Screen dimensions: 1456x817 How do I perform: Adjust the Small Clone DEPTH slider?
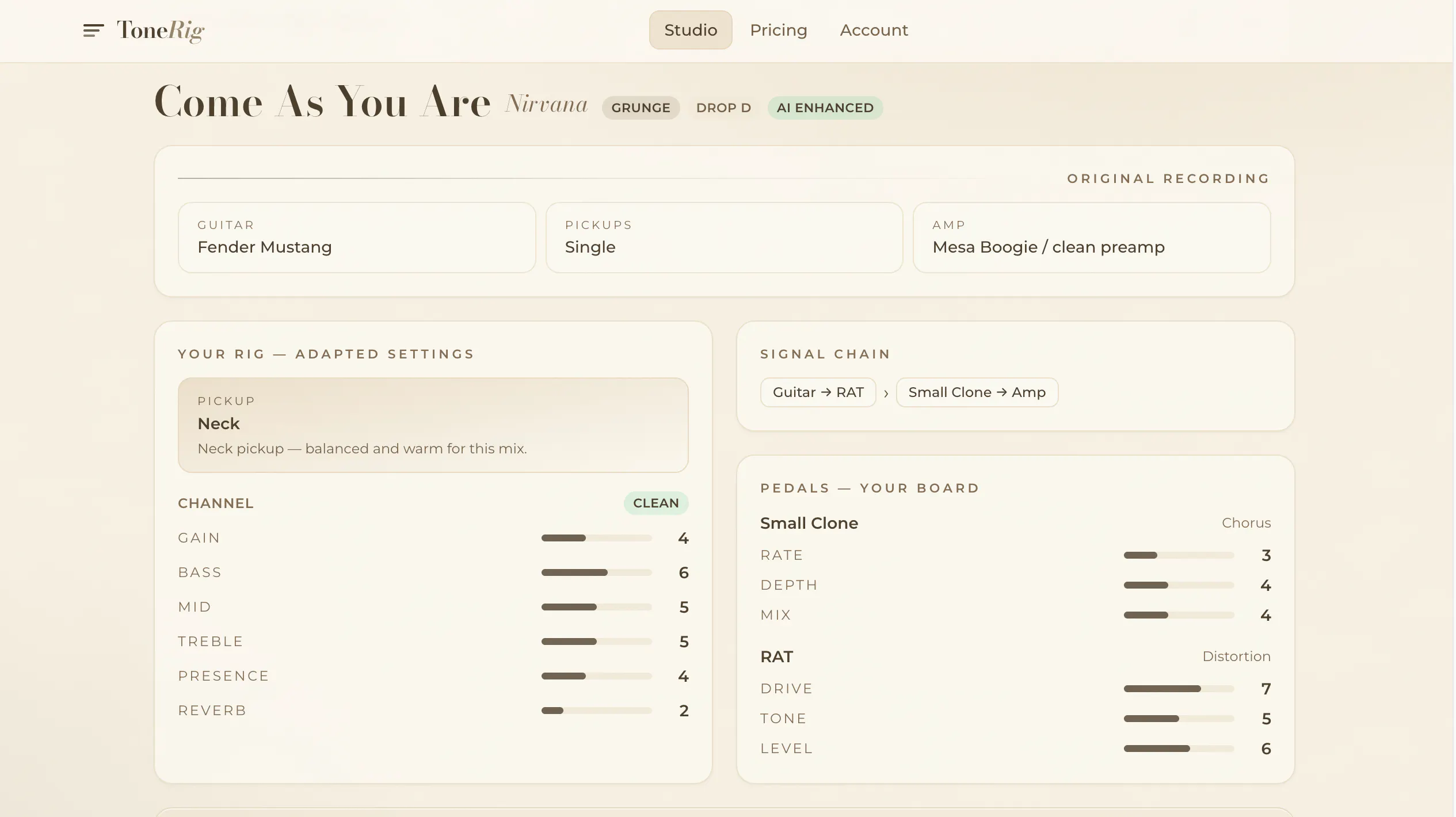pos(1179,585)
